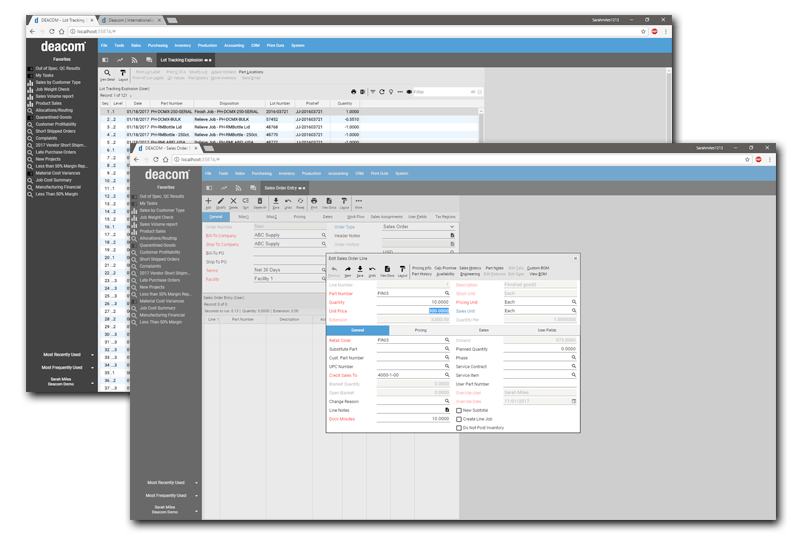Click Bill-To Company lookup magnifier
800x541 pixels.
[323, 235]
